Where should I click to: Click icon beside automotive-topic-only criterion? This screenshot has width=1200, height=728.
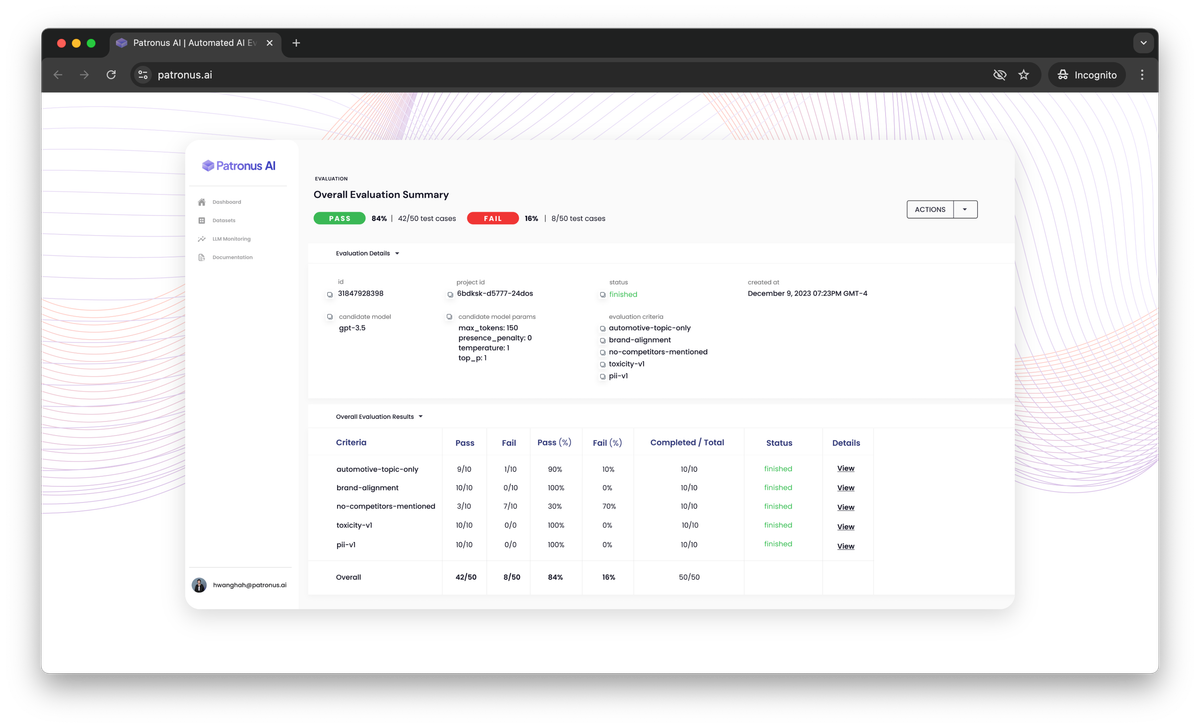(602, 329)
